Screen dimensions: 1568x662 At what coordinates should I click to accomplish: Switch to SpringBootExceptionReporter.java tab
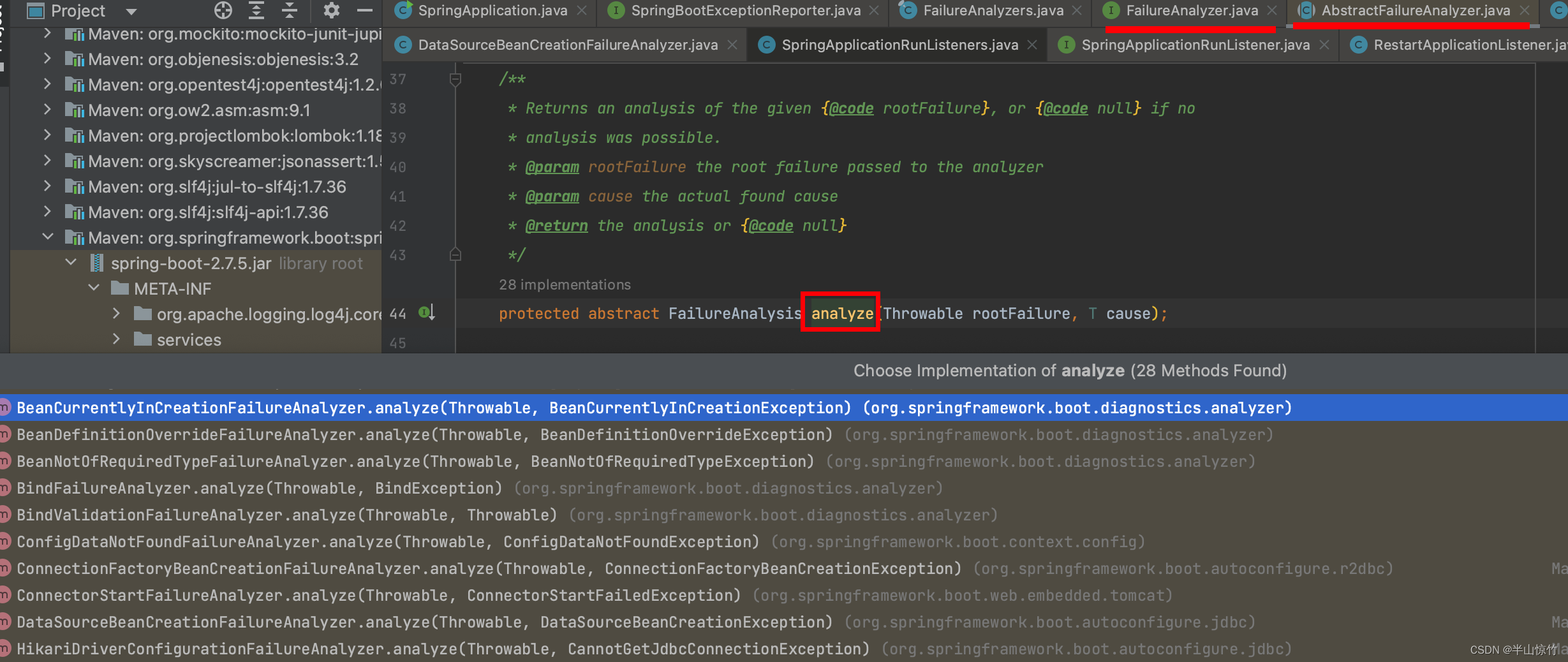[746, 10]
